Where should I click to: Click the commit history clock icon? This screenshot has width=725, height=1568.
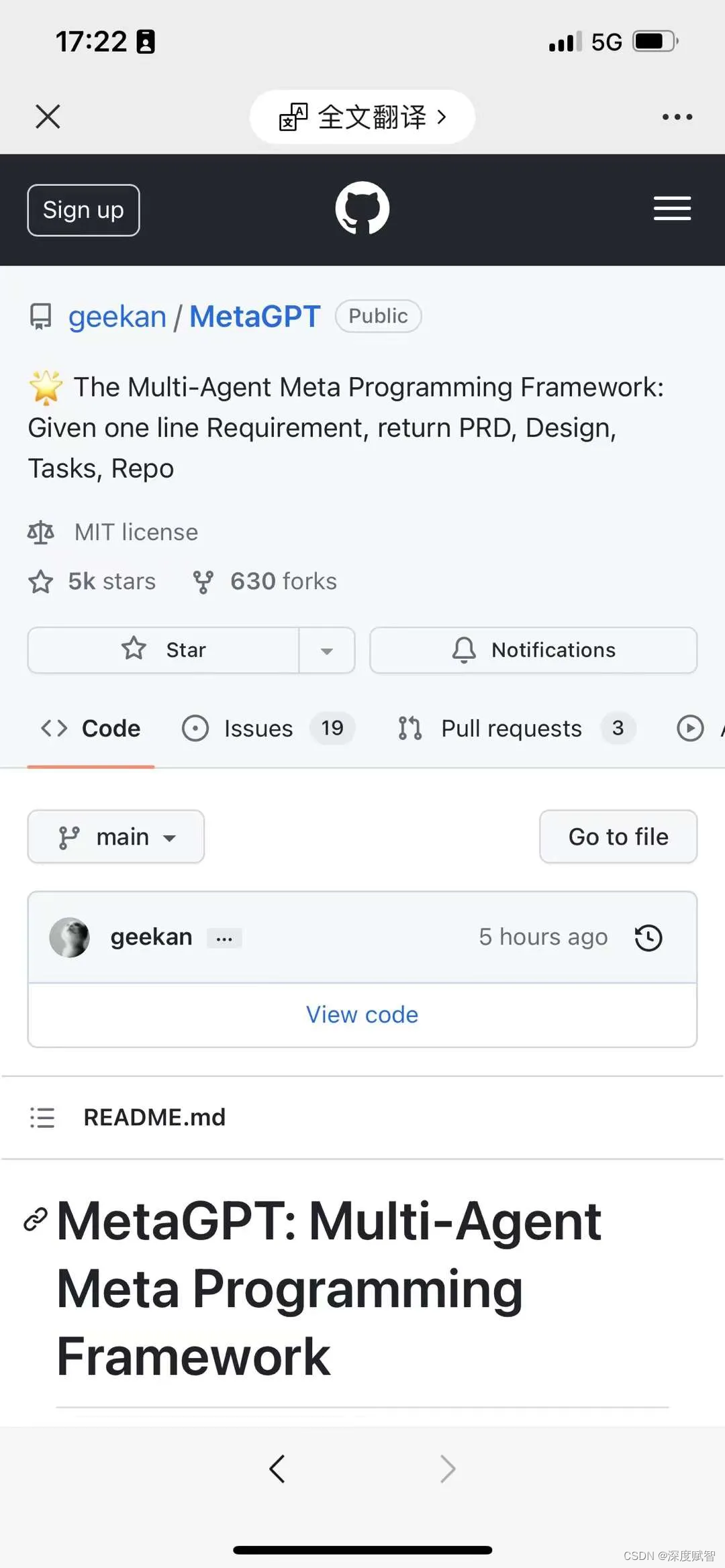(648, 937)
